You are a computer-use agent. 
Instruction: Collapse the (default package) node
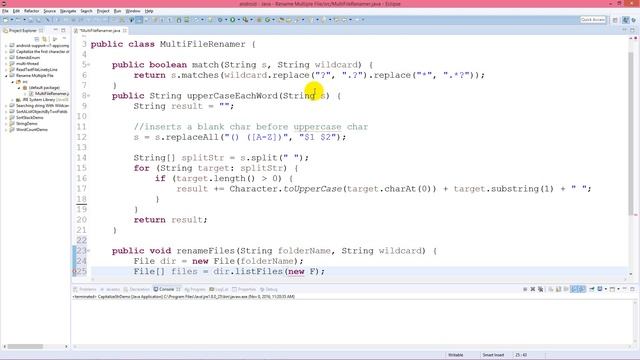coord(19,88)
